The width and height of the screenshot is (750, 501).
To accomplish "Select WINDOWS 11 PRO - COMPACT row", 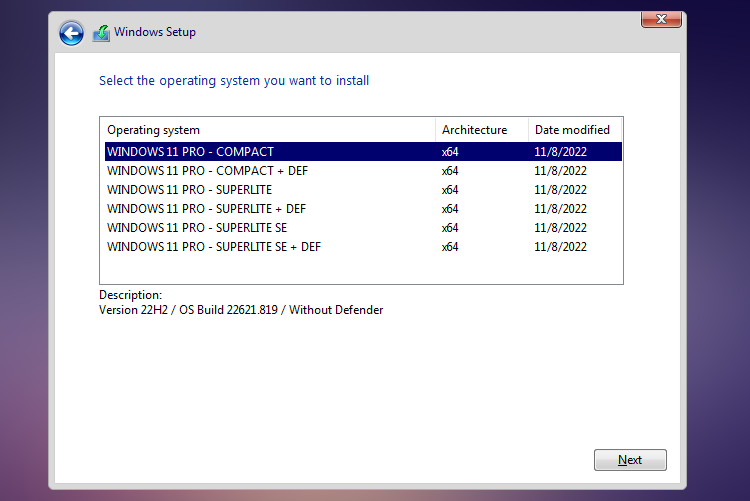I will click(x=363, y=152).
